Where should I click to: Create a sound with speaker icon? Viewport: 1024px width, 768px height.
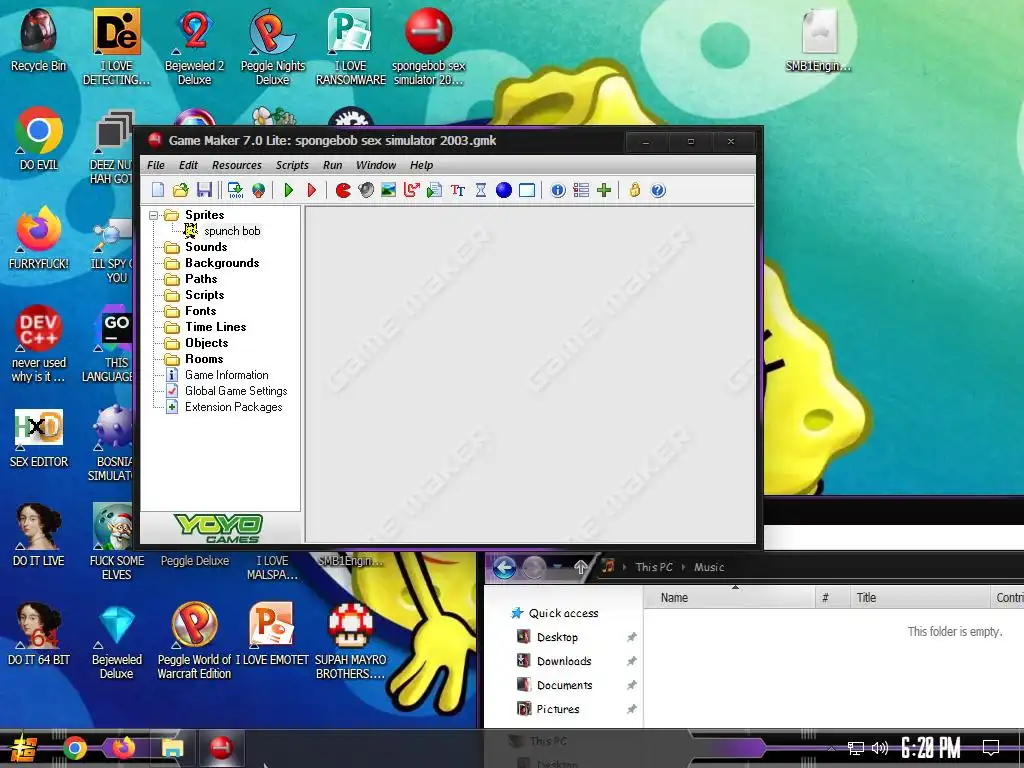(366, 190)
